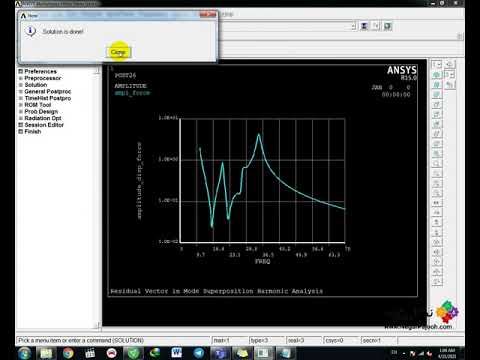Open the Session Editor entry

[44, 125]
